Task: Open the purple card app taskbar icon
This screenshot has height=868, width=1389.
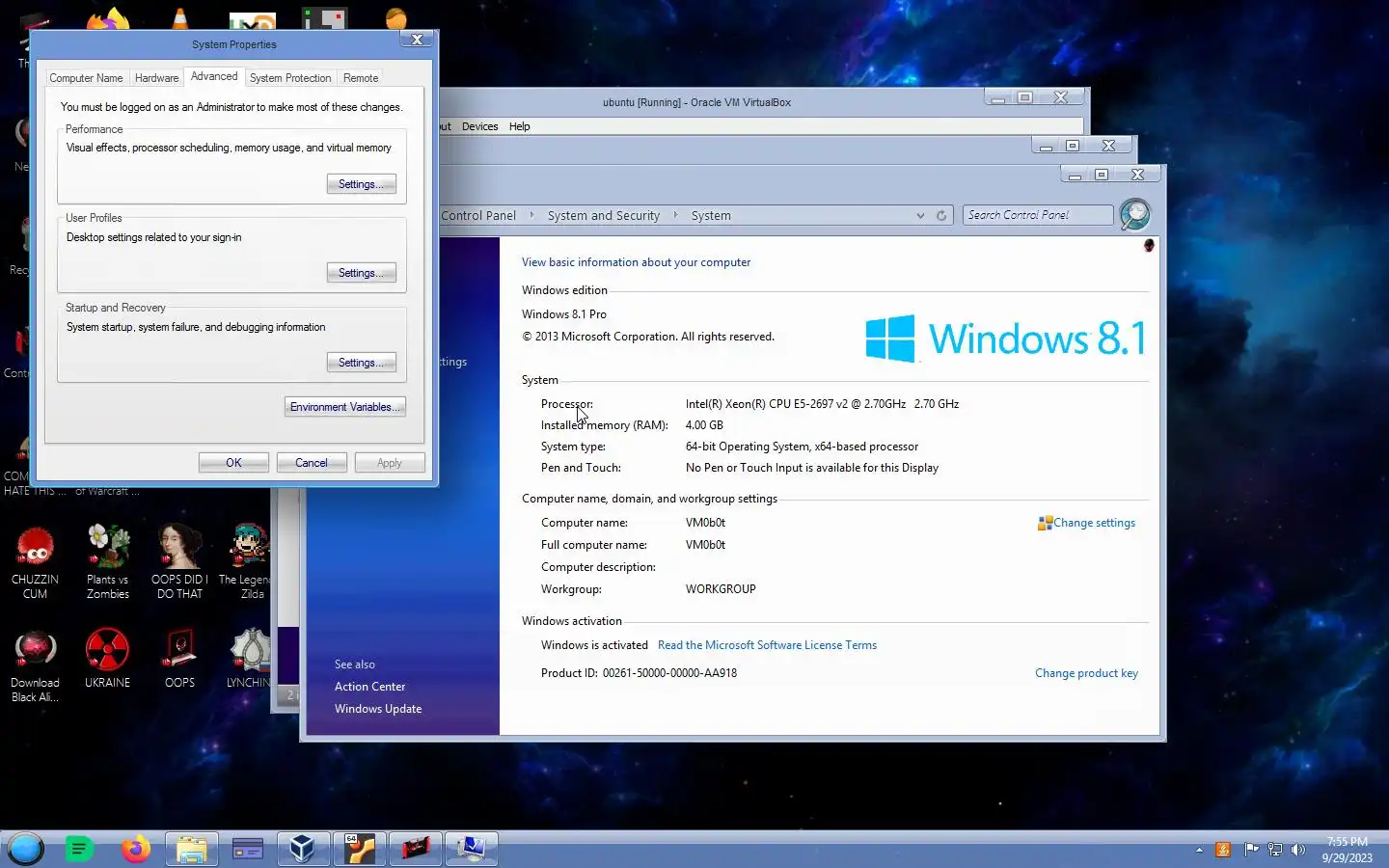Action: [248, 849]
